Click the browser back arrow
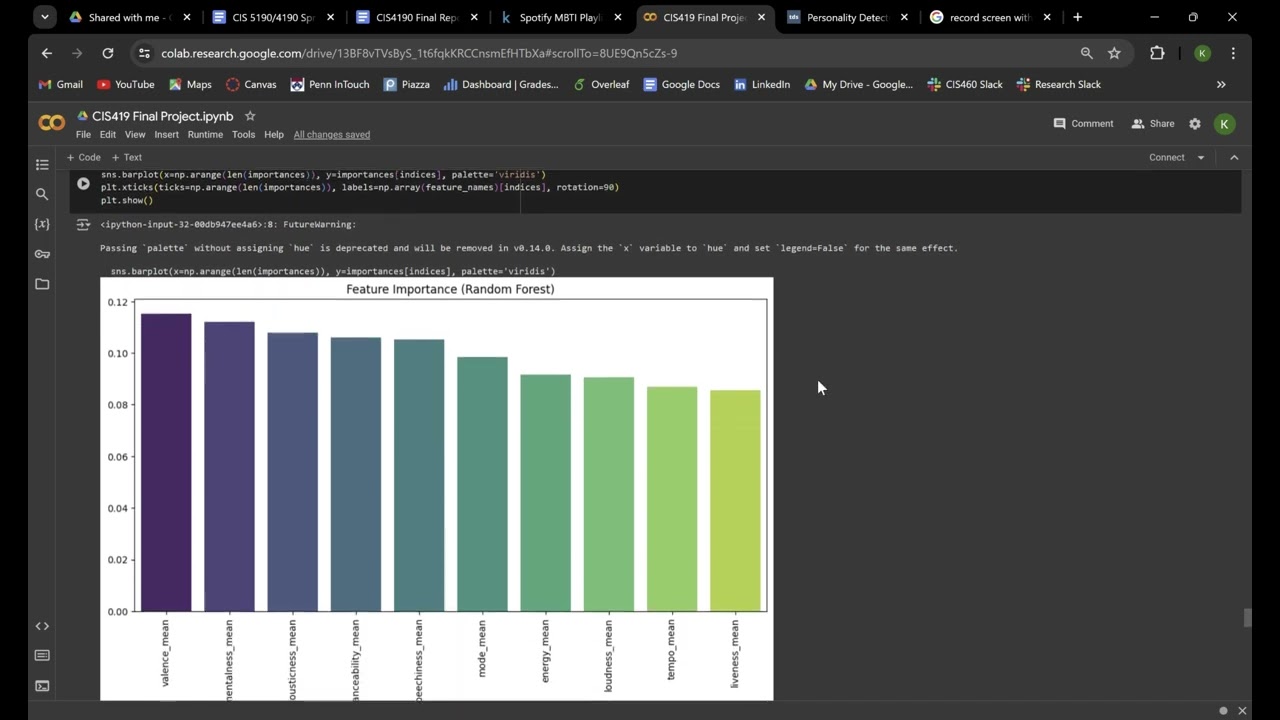 tap(47, 53)
